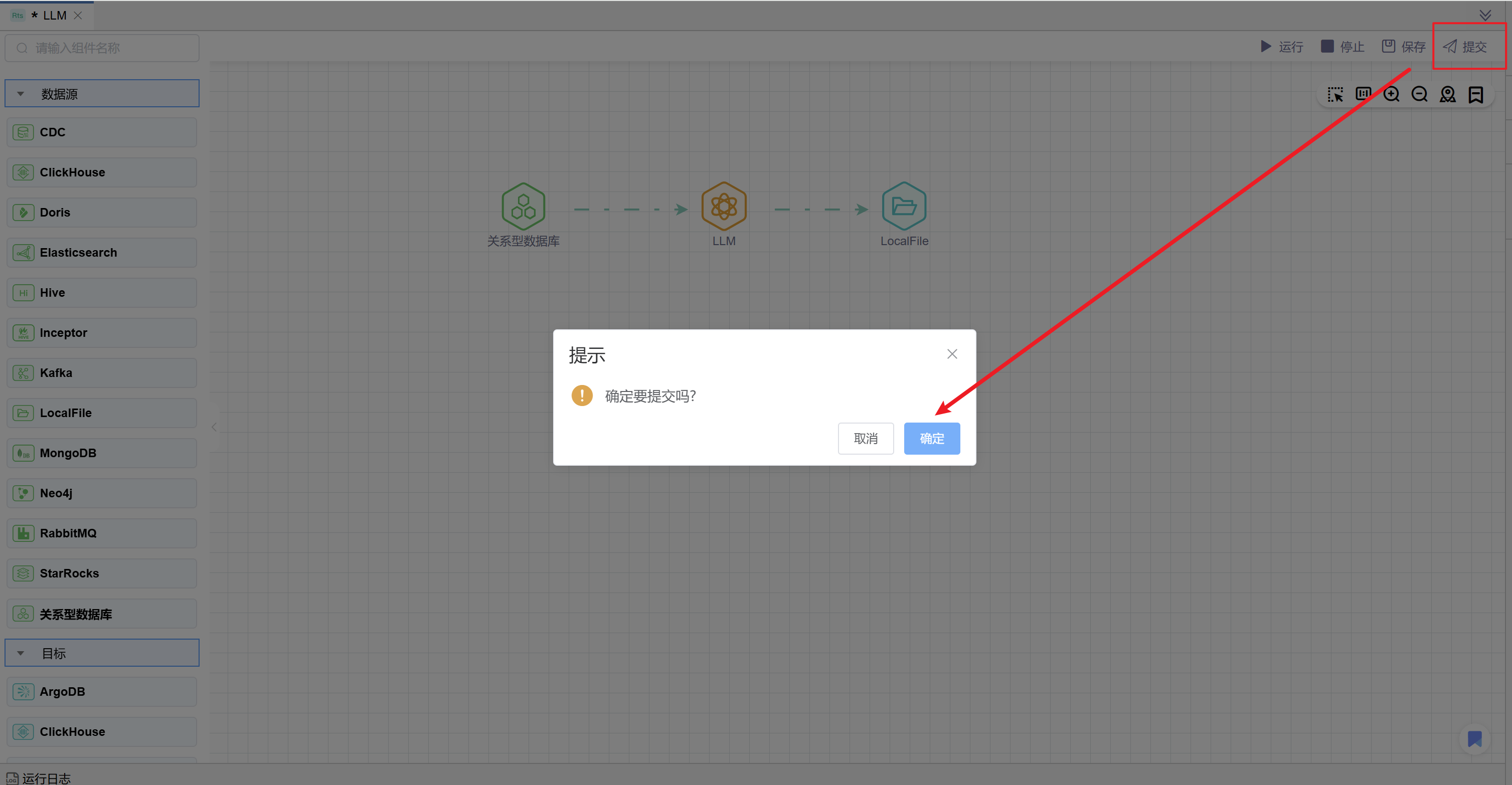Viewport: 1512px width, 785px height.
Task: Click the locate/center canvas icon
Action: click(x=1447, y=94)
